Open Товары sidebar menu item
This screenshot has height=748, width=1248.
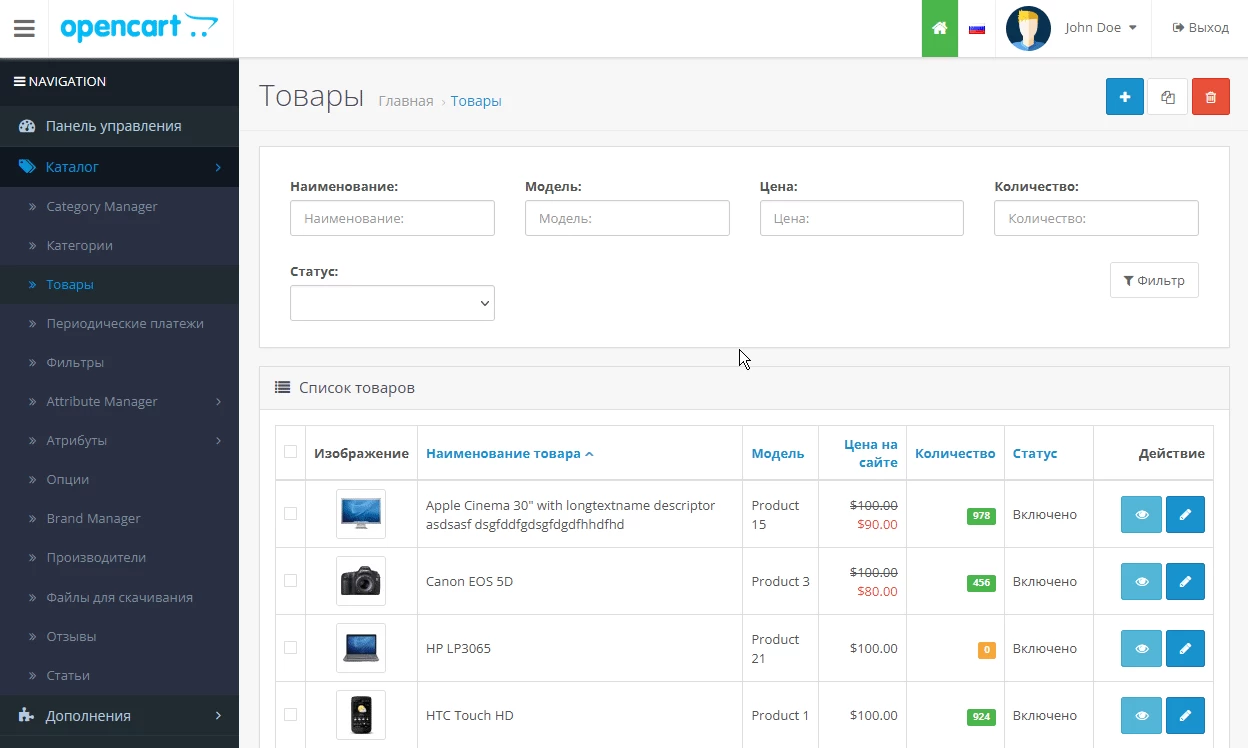[x=119, y=284]
